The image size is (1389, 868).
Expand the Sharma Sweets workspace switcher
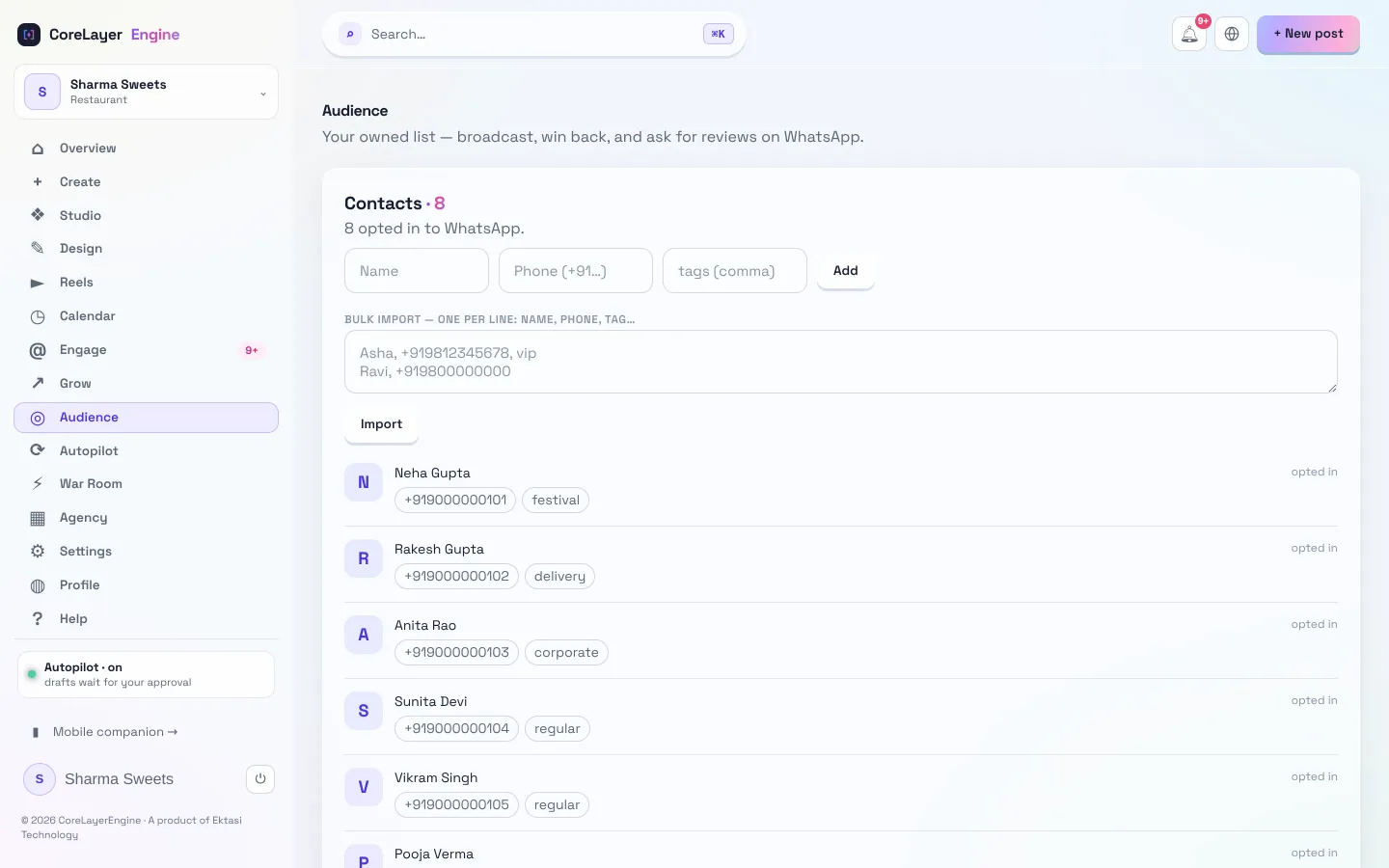147,92
